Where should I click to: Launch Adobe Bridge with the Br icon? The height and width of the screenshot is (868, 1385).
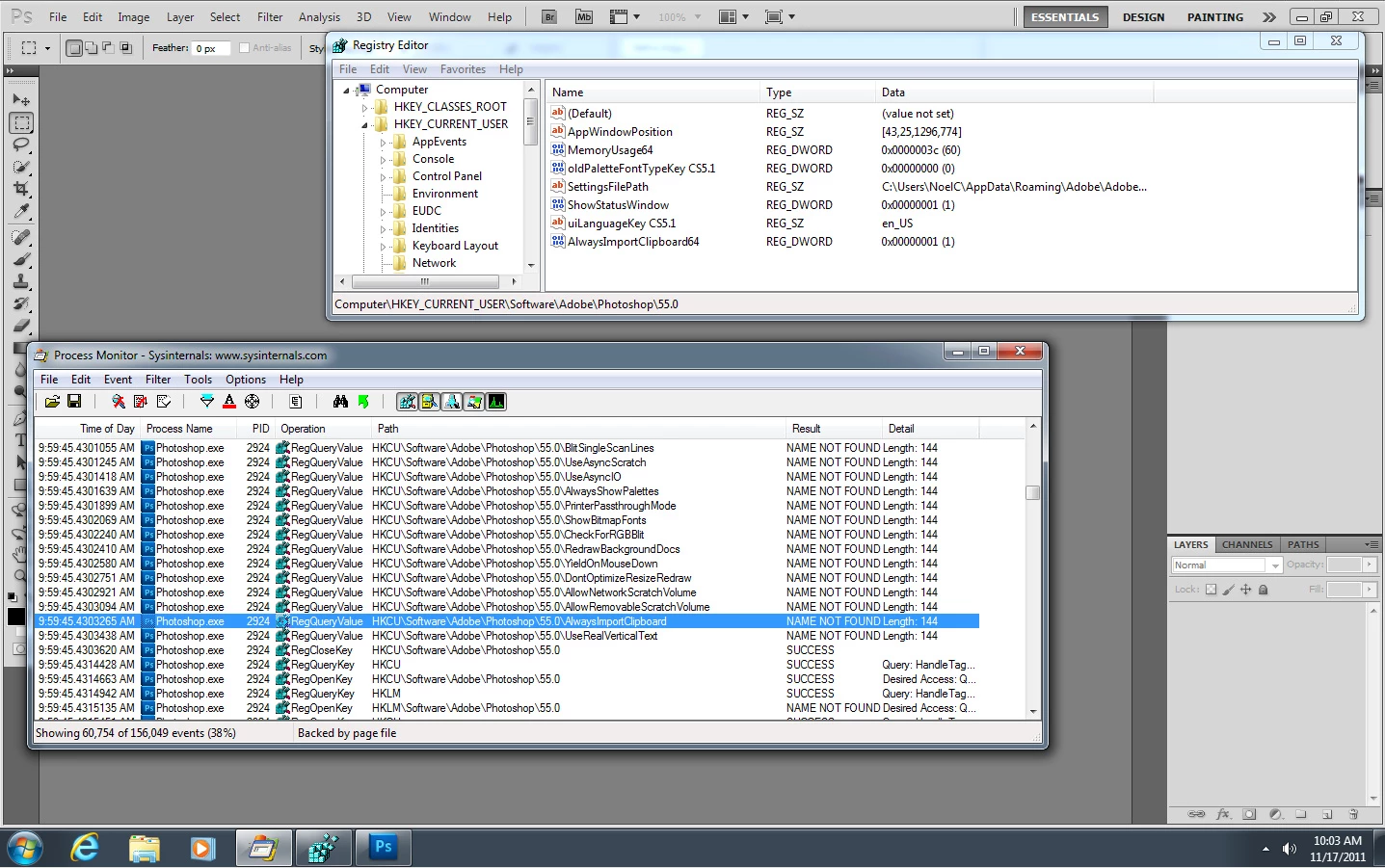coord(549,16)
